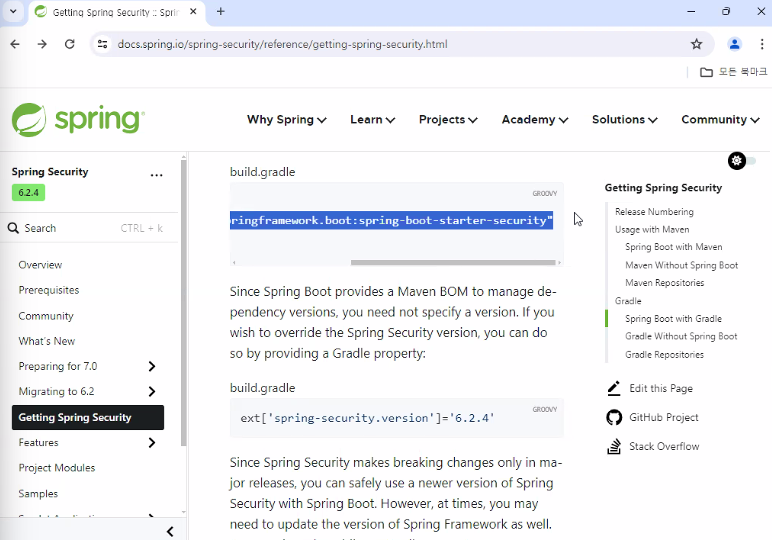Expand Projects menu
772x540 pixels.
point(448,120)
